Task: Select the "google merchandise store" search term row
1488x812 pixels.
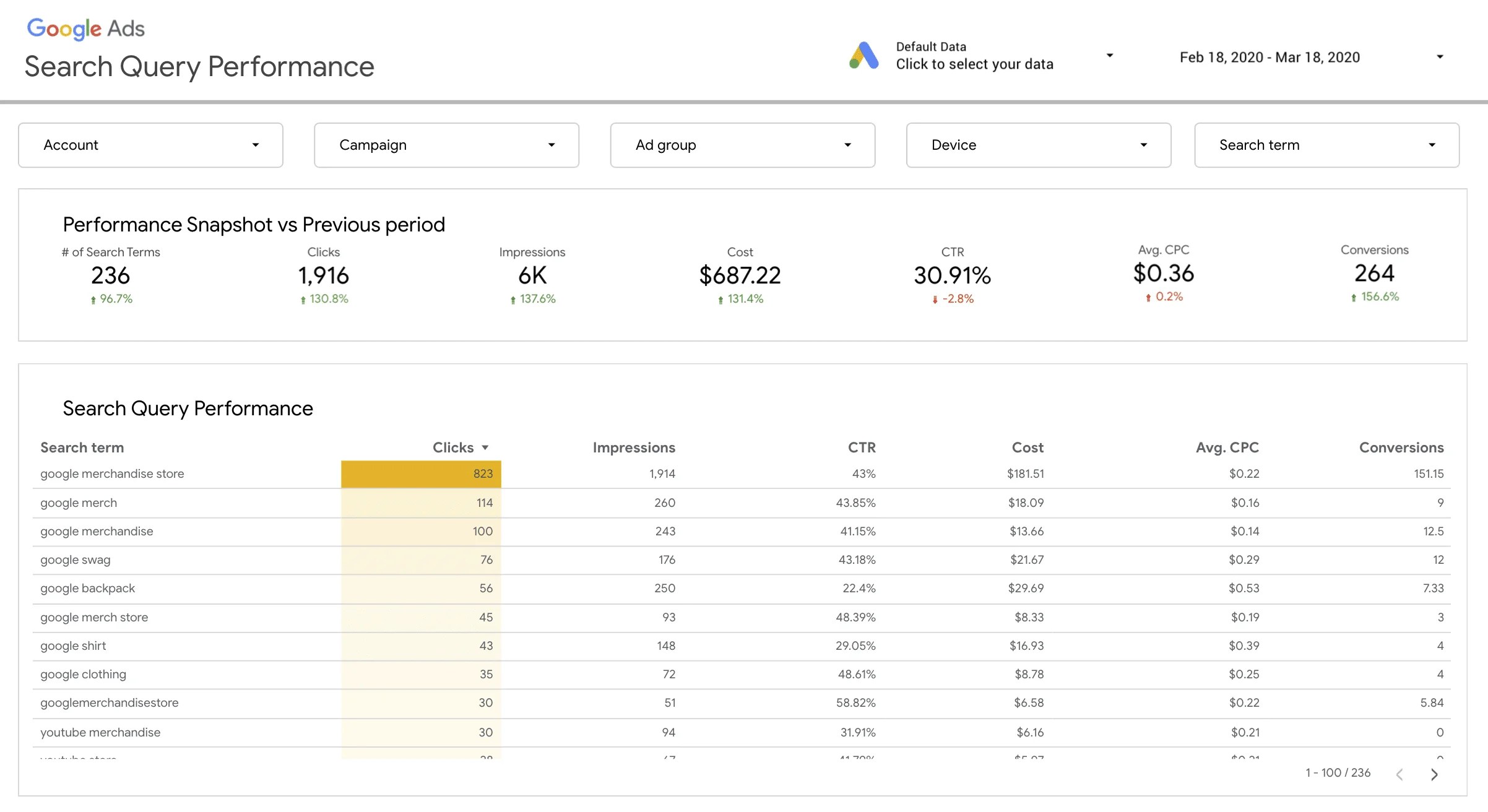Action: (111, 473)
